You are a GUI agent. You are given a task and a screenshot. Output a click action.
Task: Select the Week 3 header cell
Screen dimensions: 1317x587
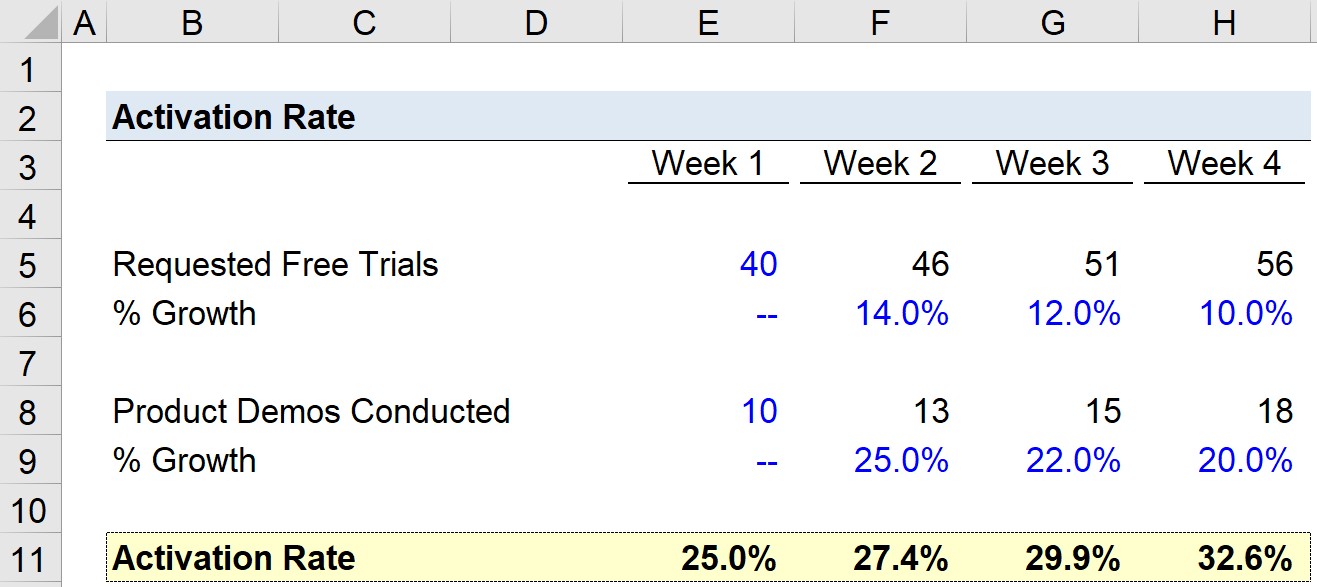[x=1052, y=163]
